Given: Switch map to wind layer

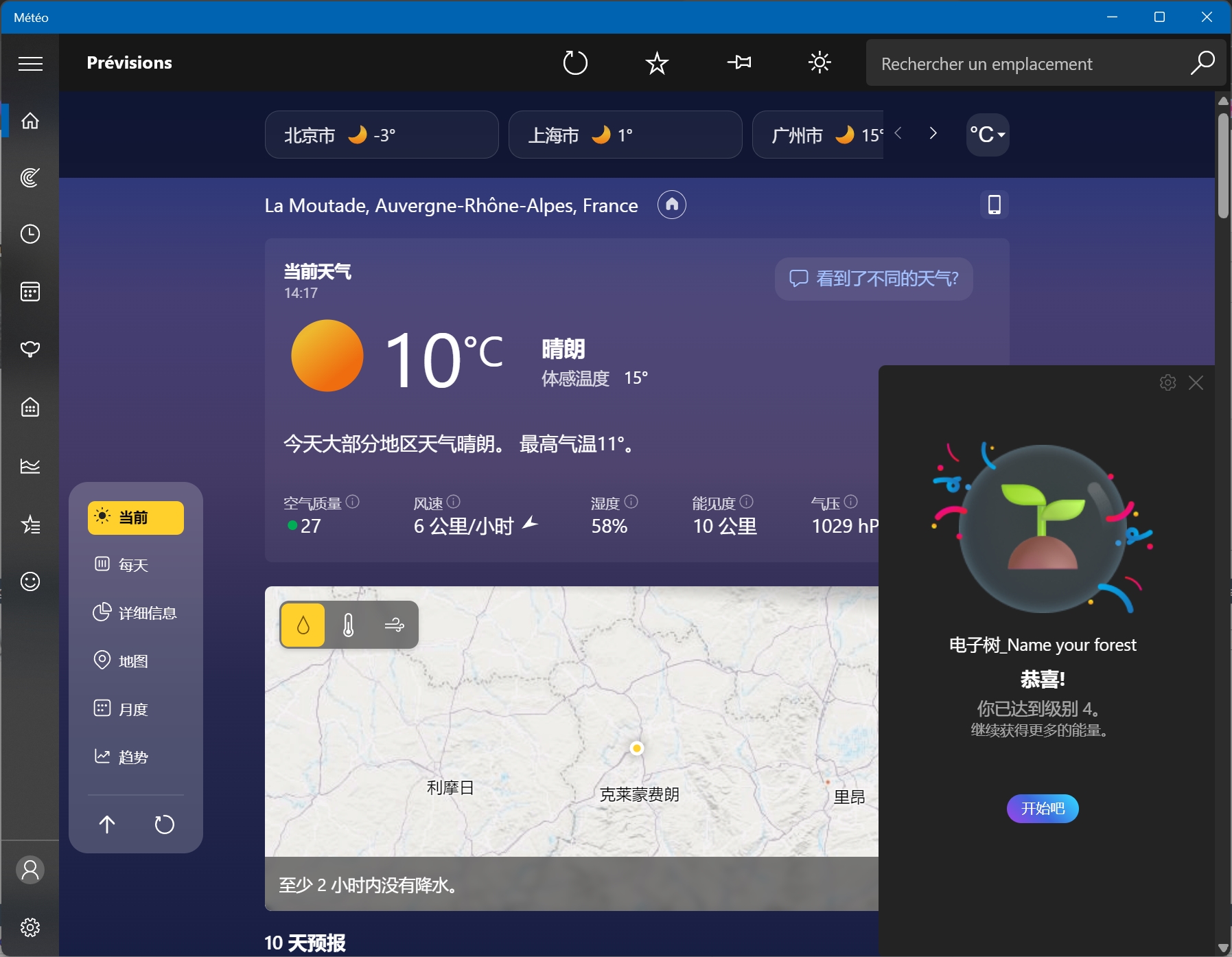Looking at the screenshot, I should pos(395,625).
